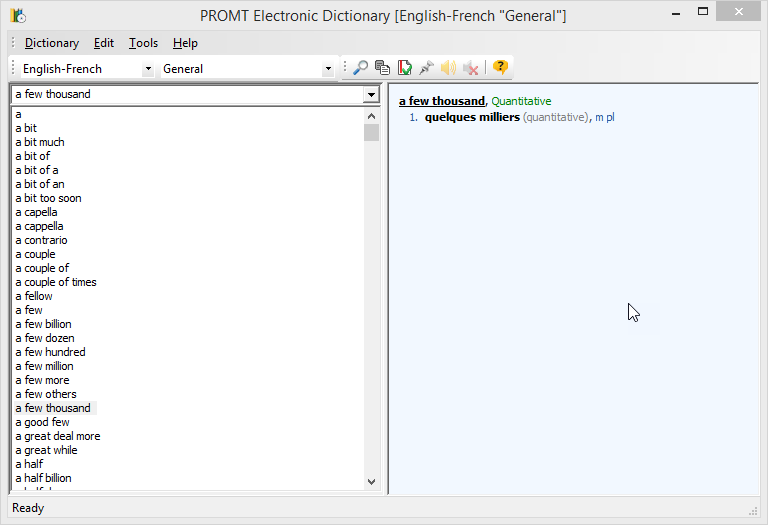Select 'a bit of an' entry

[40, 184]
